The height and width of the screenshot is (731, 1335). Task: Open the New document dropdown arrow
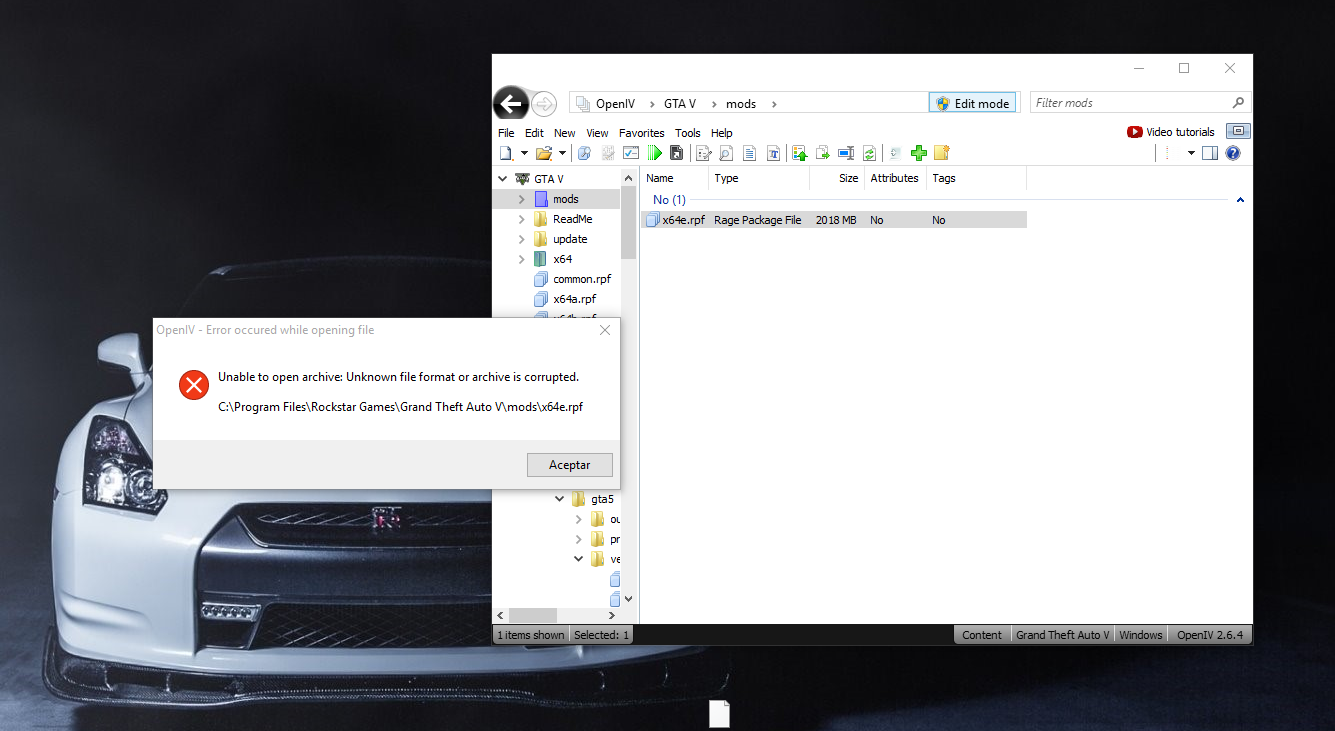point(524,153)
